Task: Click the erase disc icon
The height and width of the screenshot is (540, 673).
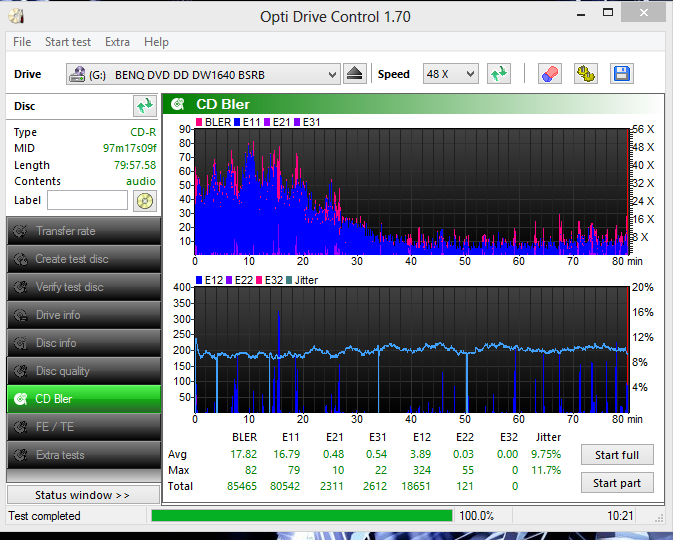Action: pos(550,74)
